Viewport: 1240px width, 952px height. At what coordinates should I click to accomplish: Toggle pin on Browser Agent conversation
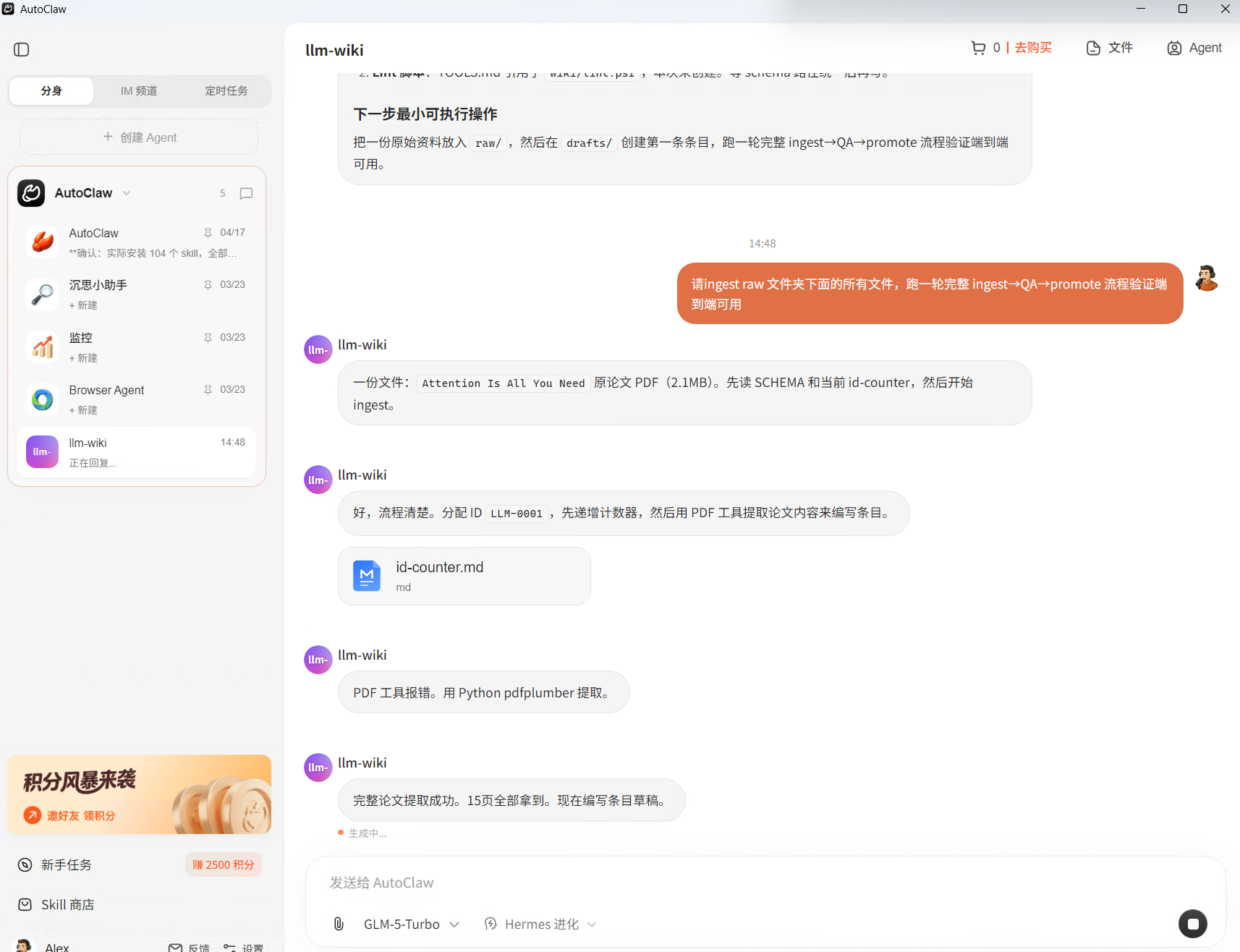[208, 390]
